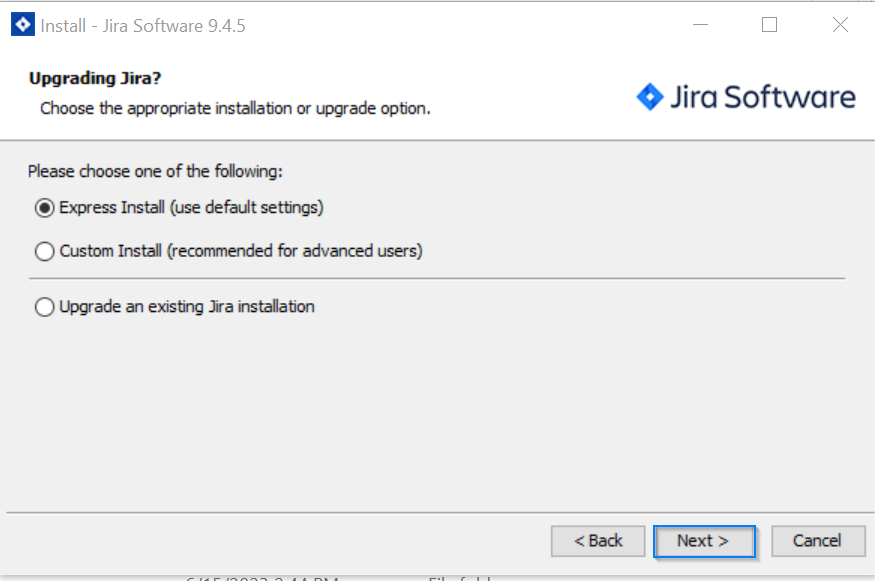Minimize the installer window

click(x=700, y=25)
